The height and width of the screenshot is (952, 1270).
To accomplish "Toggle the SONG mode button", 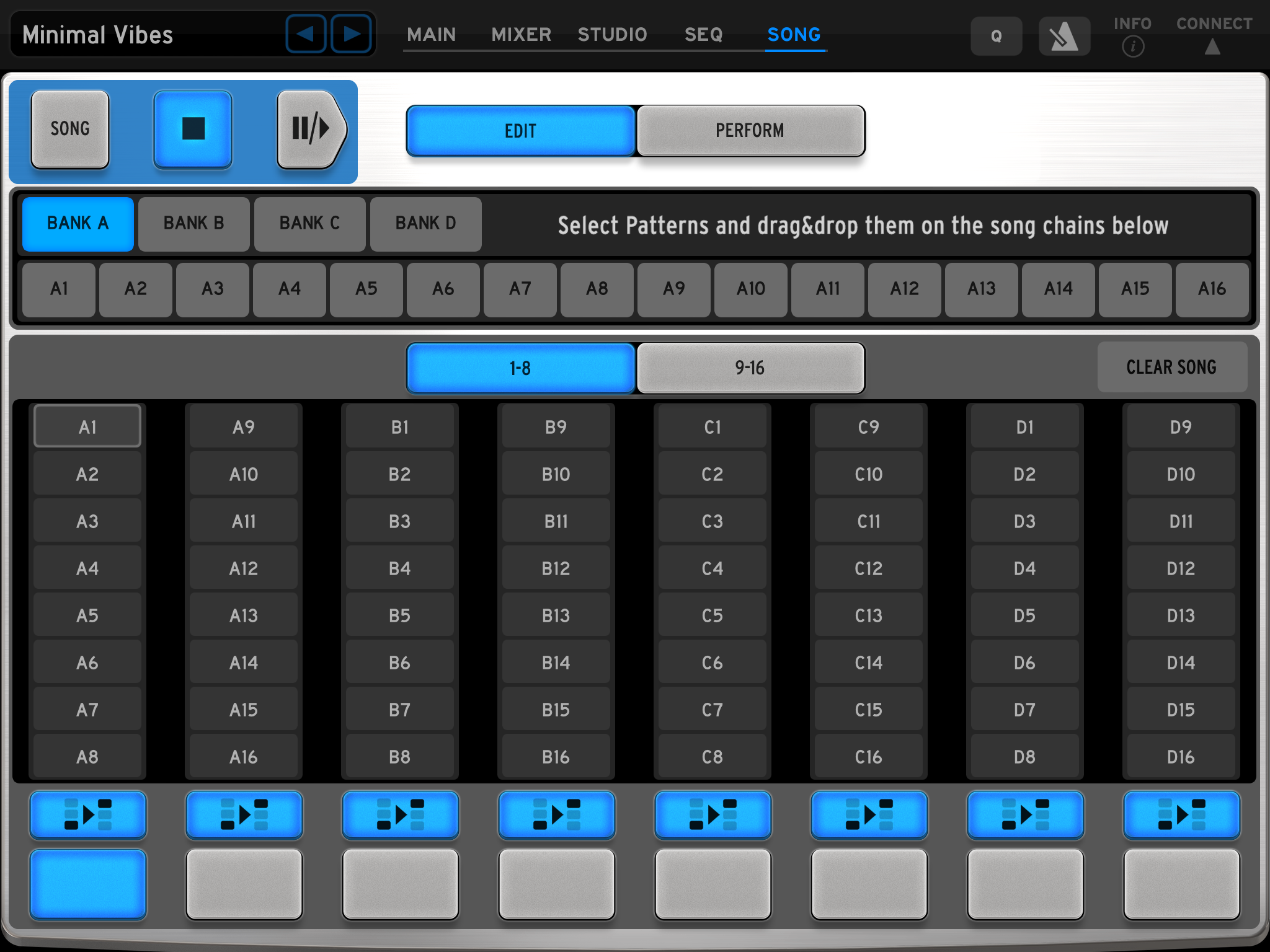I will (70, 129).
